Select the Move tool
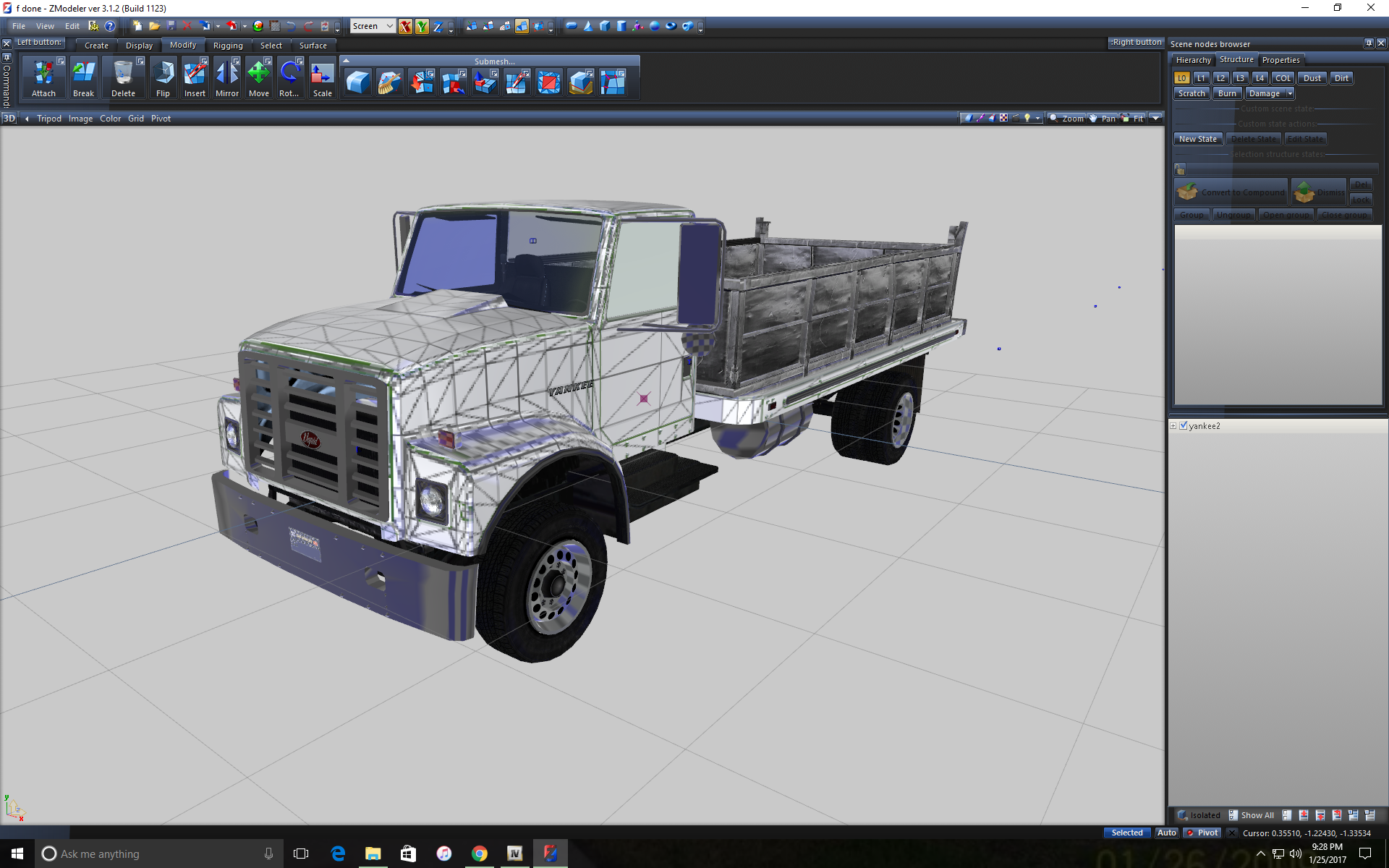 click(x=258, y=77)
